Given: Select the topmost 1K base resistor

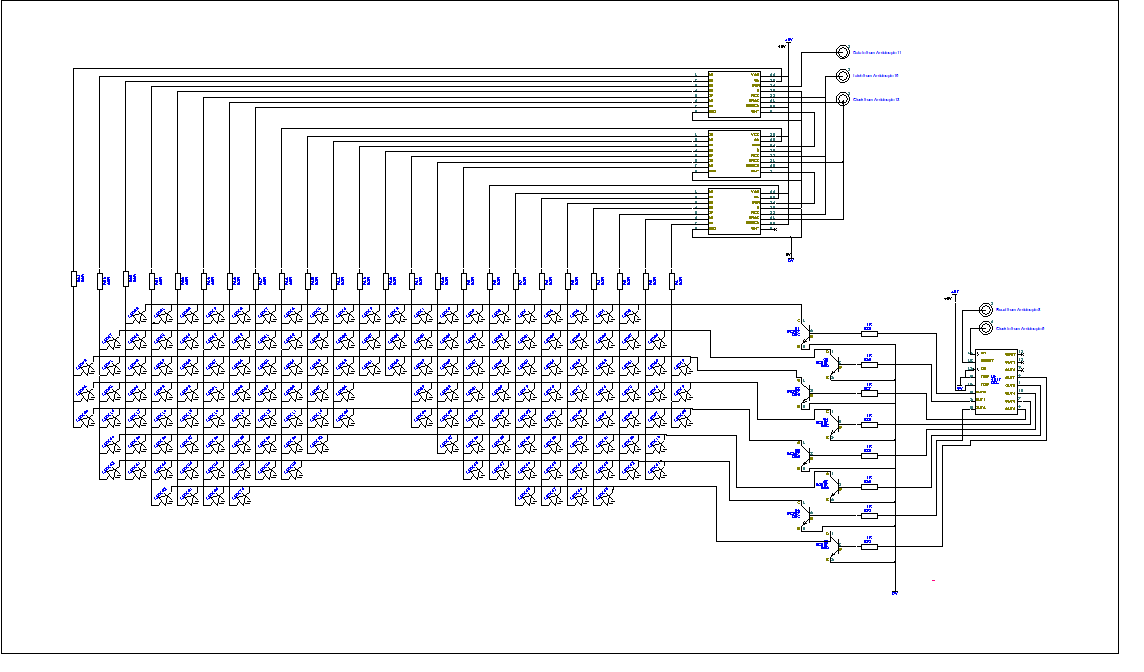Looking at the screenshot, I should (x=868, y=333).
